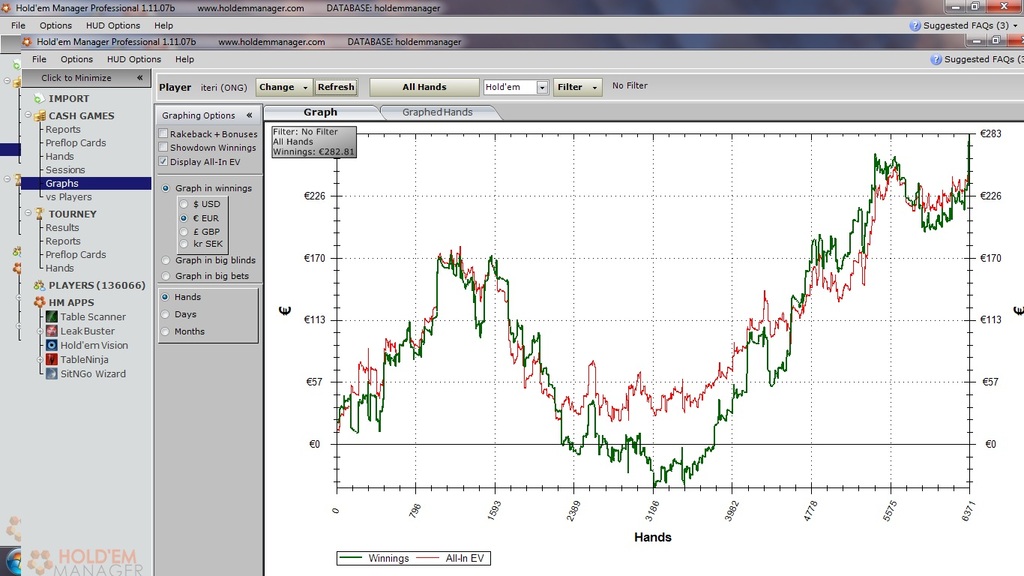Open LeakBuster via its icon
This screenshot has height=576, width=1024.
(x=52, y=331)
